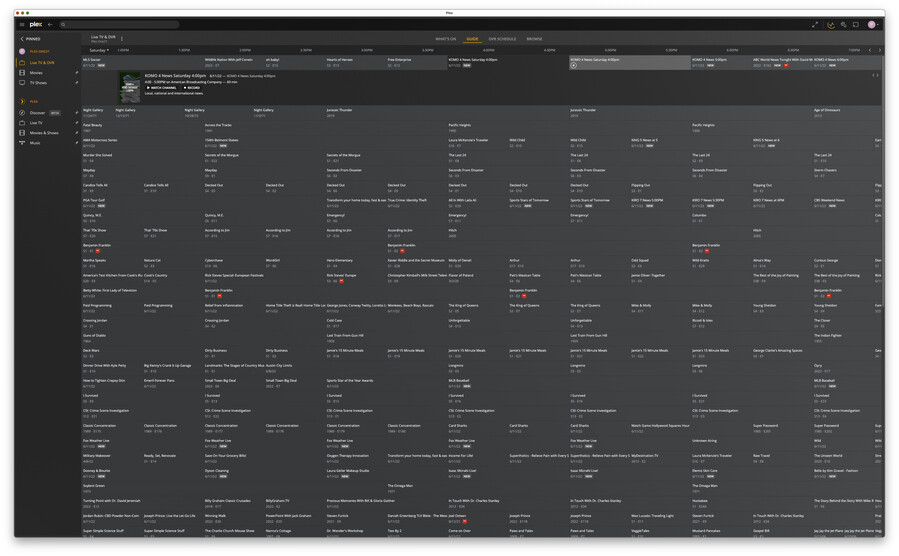Click record circle on selected KOMO 4 News

tap(573, 65)
